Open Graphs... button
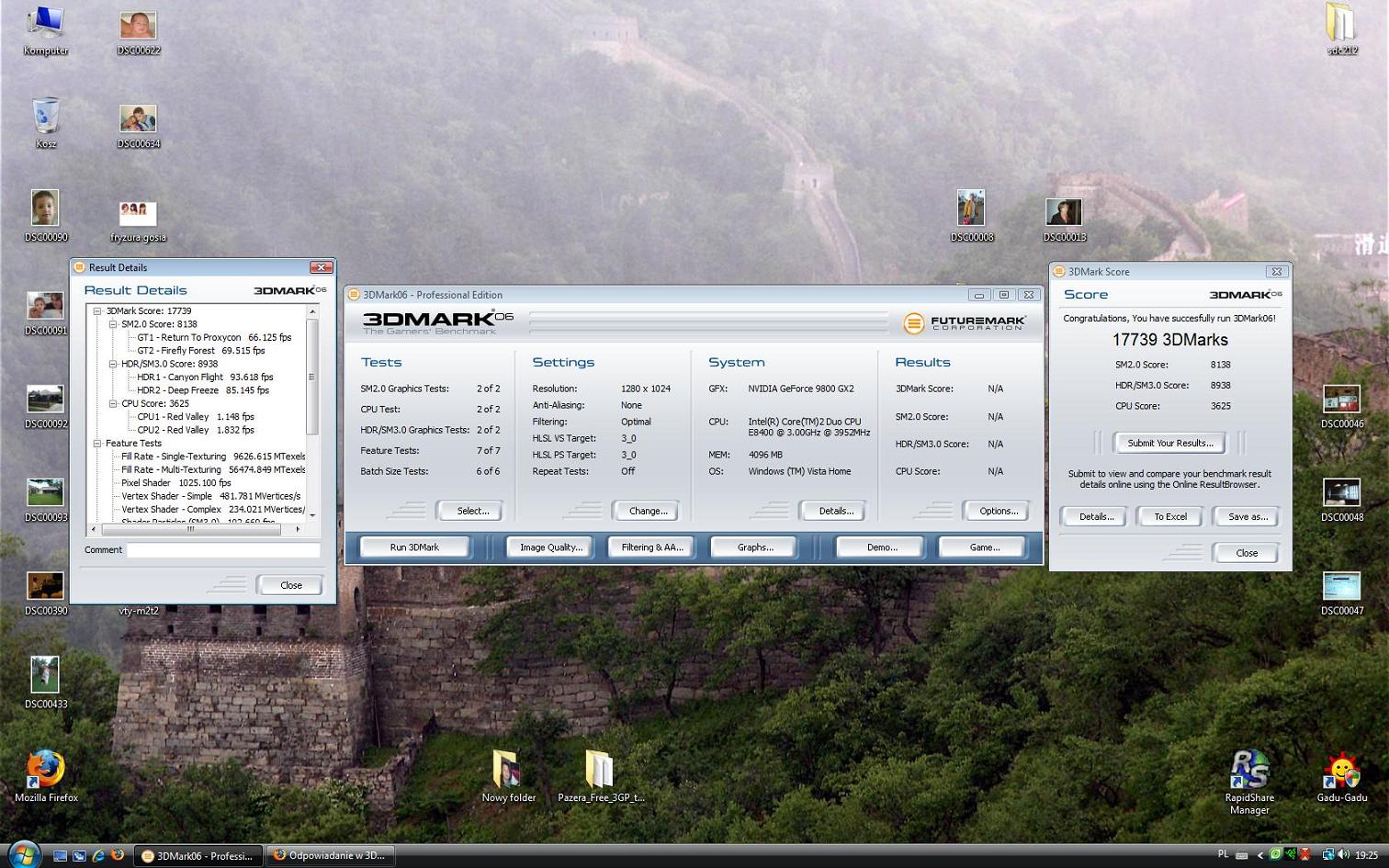This screenshot has height=868, width=1389. tap(755, 547)
